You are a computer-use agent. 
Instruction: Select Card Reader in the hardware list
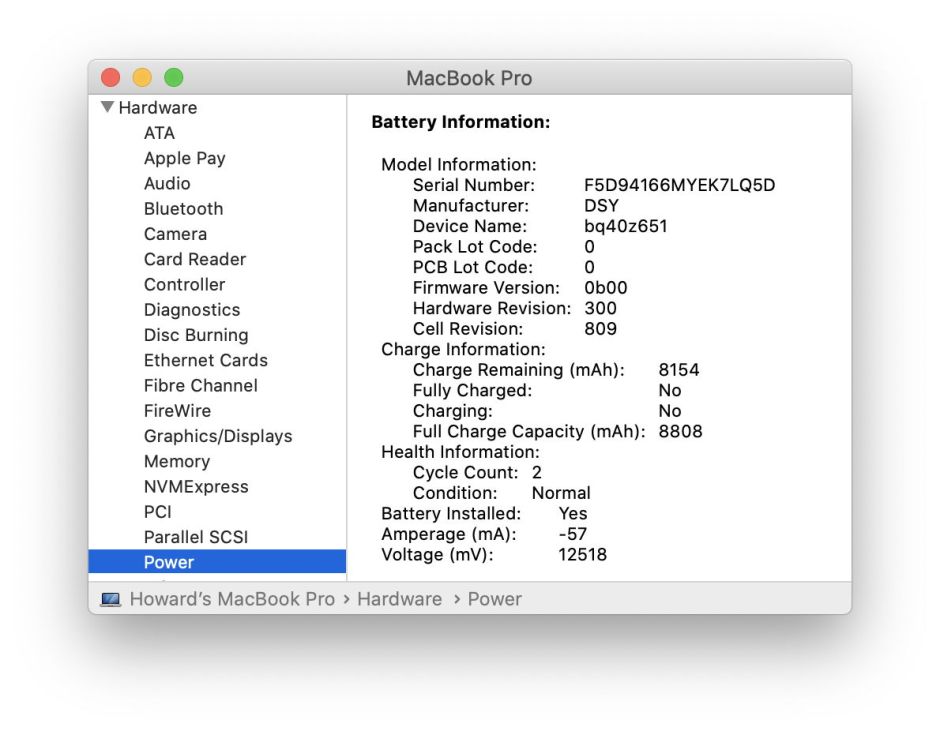(x=195, y=258)
